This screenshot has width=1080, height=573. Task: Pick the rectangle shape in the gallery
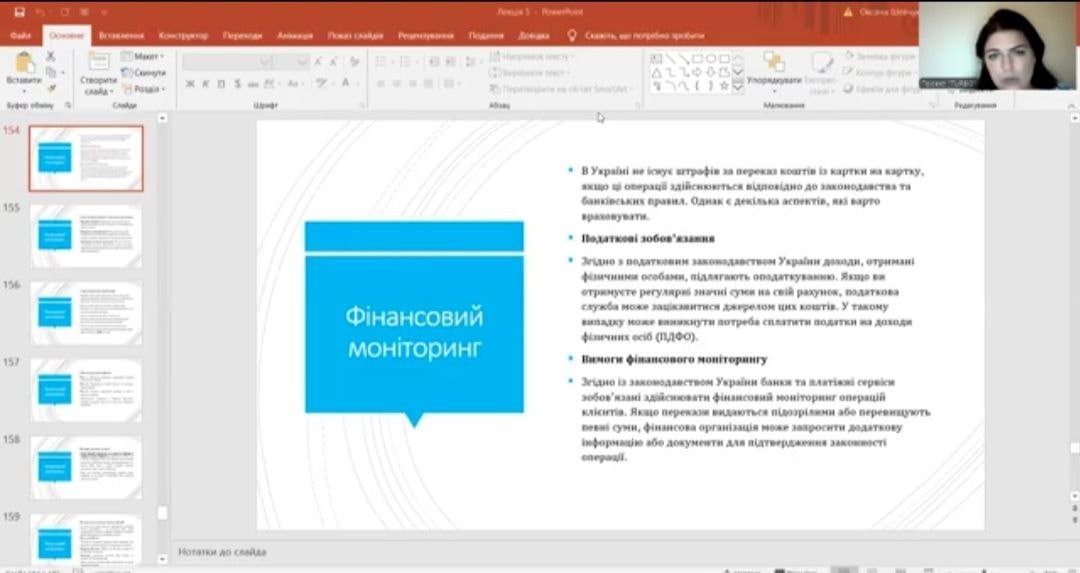(697, 59)
